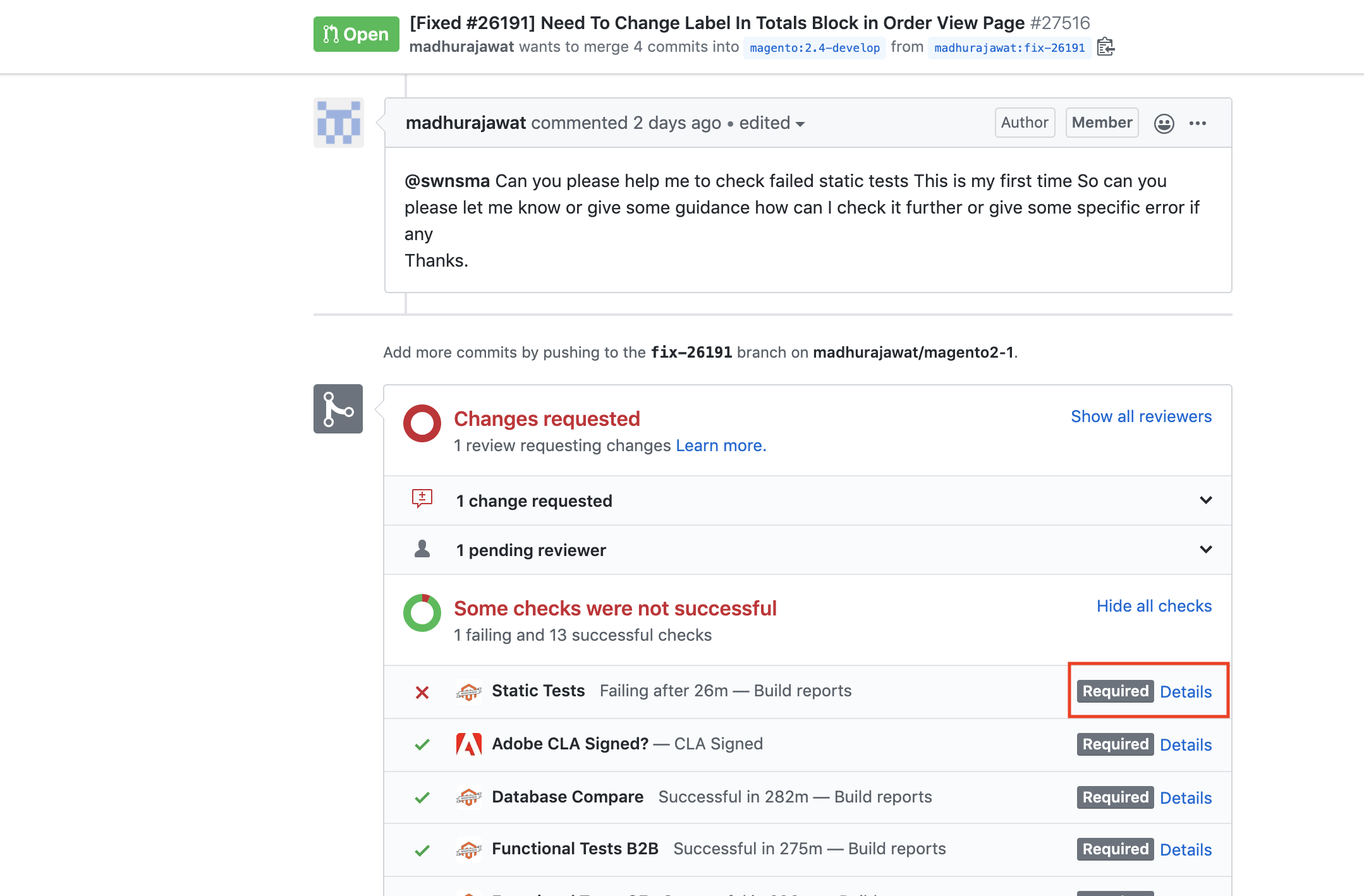Click the merge branch icon box
This screenshot has width=1364, height=896.
click(x=338, y=409)
